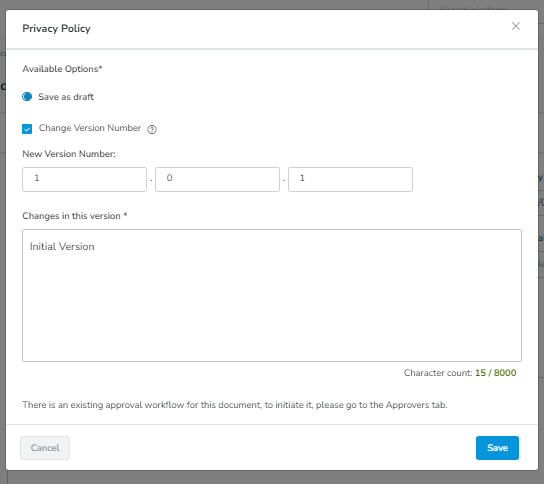Uncheck the Change Version Number checkbox
This screenshot has height=484, width=544.
(x=27, y=129)
